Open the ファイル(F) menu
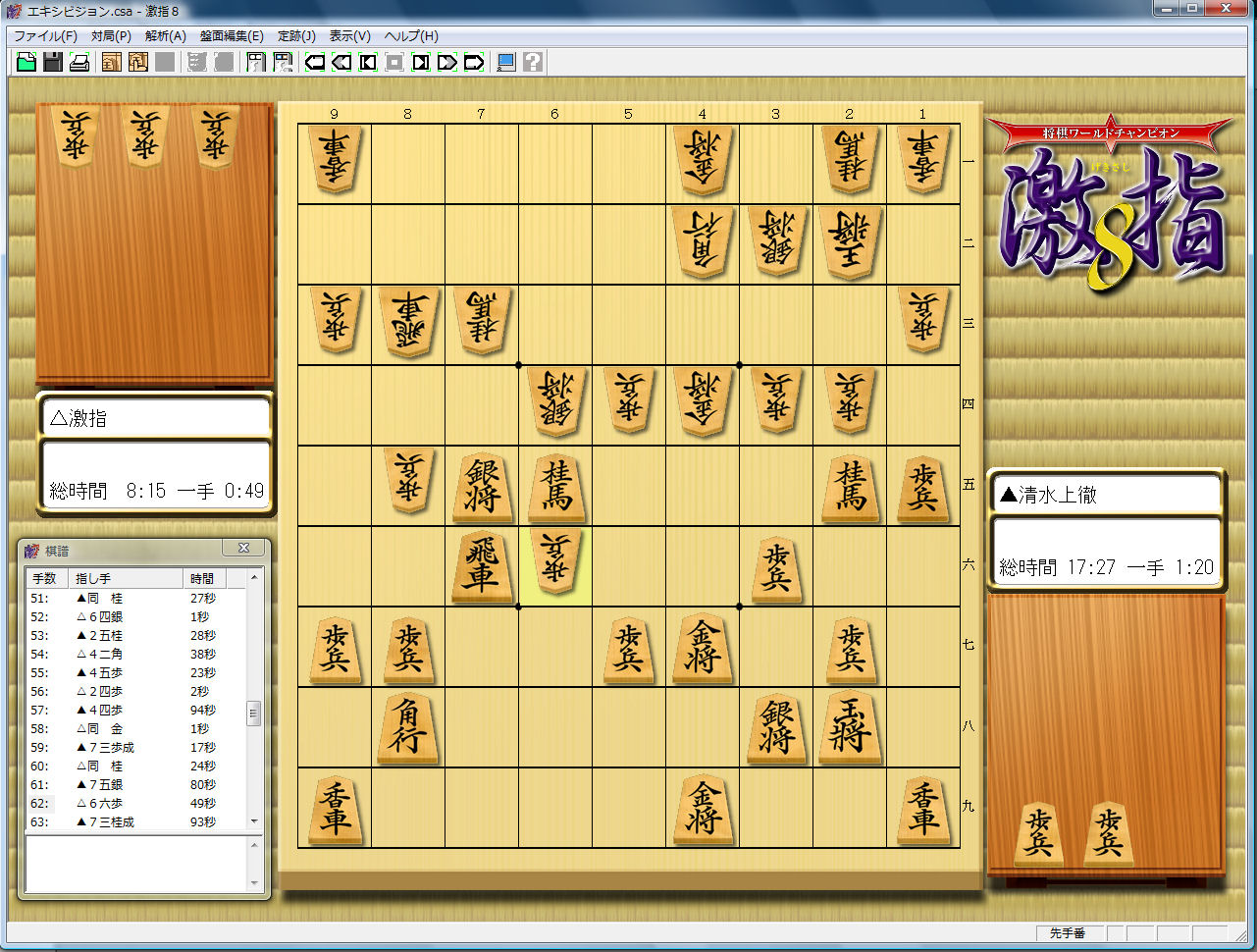 [x=45, y=36]
